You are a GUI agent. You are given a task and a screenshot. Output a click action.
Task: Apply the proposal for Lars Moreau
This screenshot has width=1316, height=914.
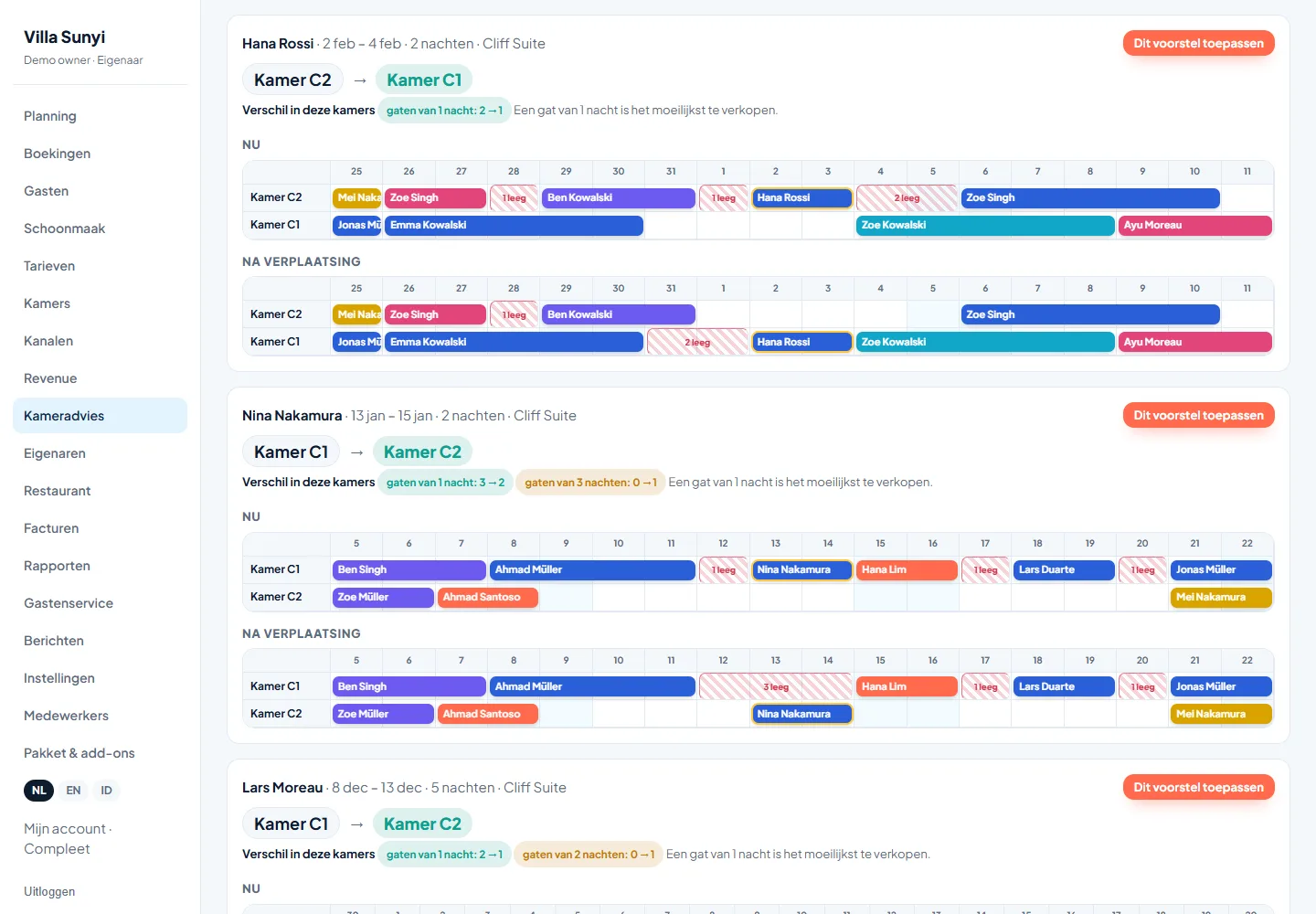pyautogui.click(x=1198, y=787)
